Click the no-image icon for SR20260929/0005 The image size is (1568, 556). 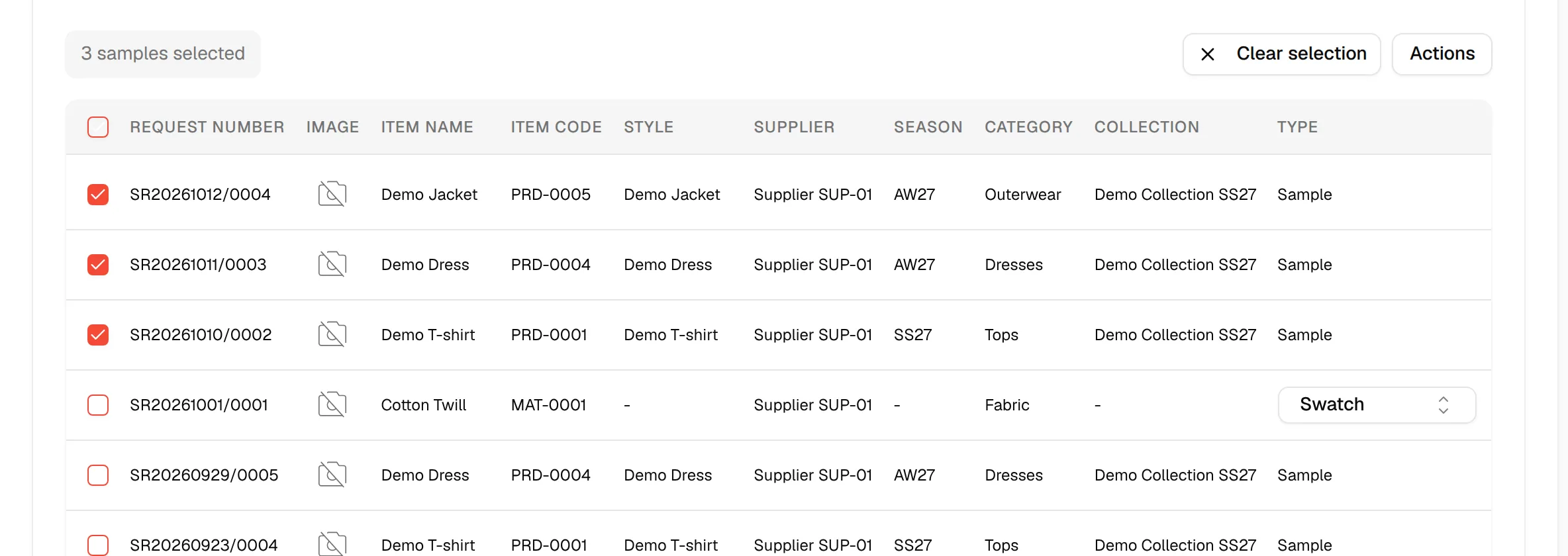[332, 475]
